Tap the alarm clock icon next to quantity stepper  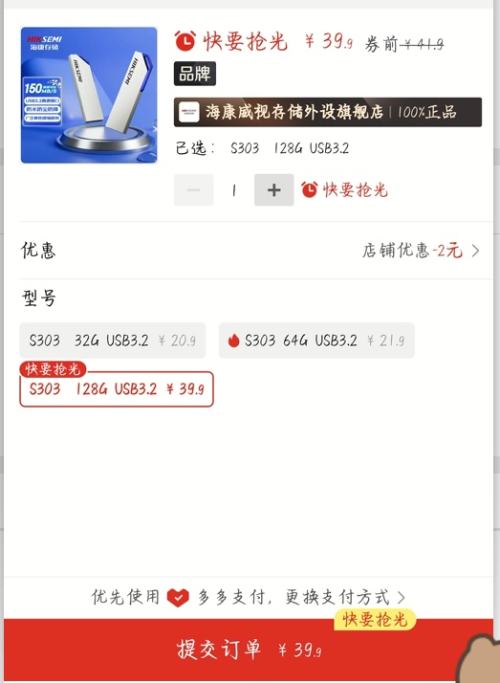pos(309,190)
